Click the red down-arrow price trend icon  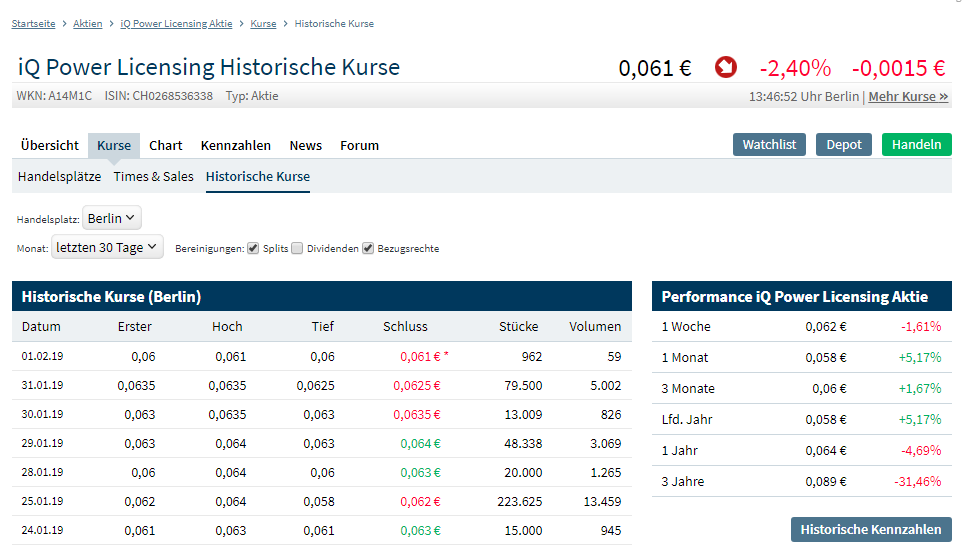[x=725, y=68]
